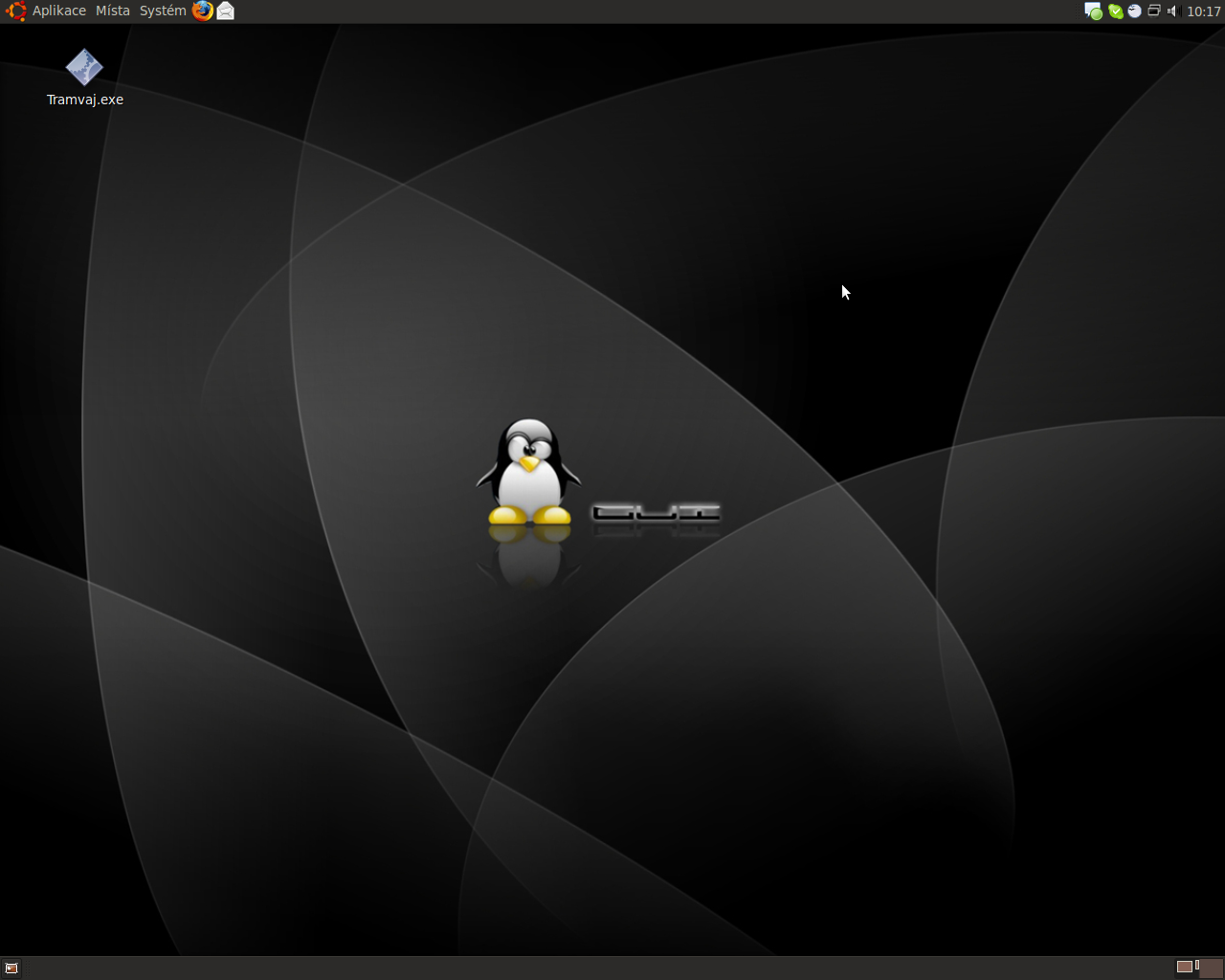
Task: Launch the Firefox web browser
Action: (x=202, y=11)
